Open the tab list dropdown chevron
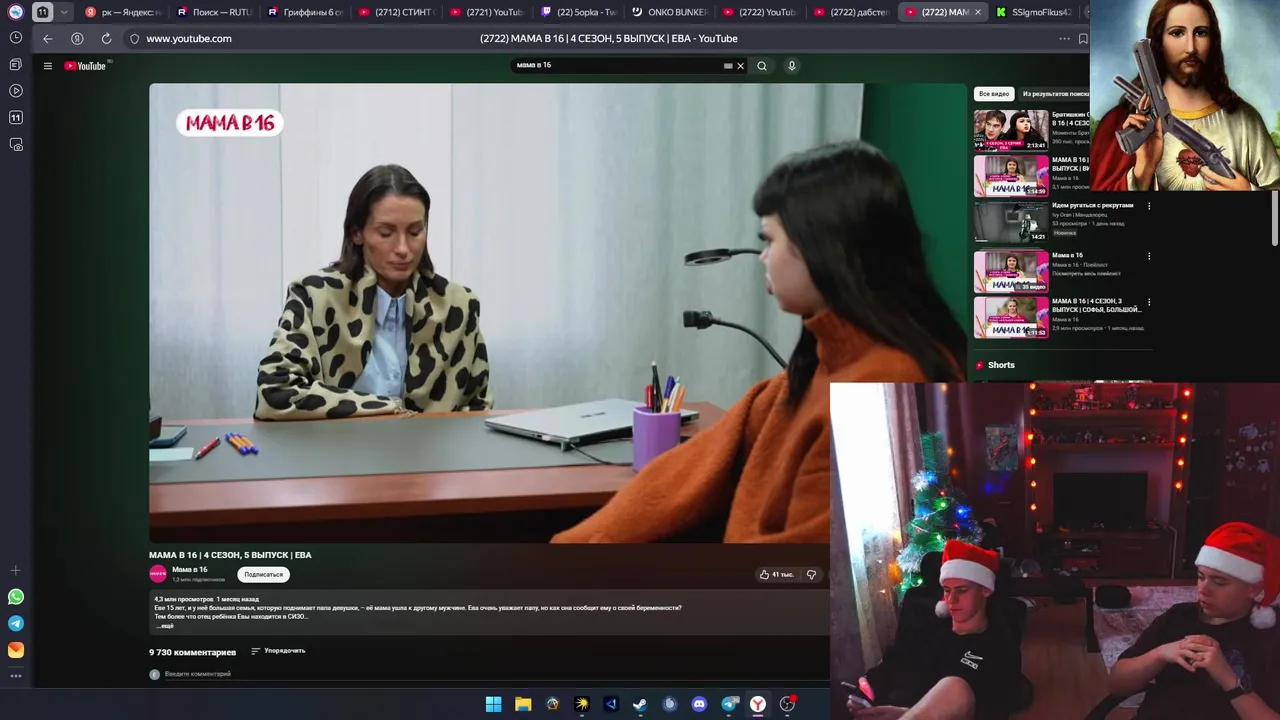1280x720 pixels. point(64,12)
